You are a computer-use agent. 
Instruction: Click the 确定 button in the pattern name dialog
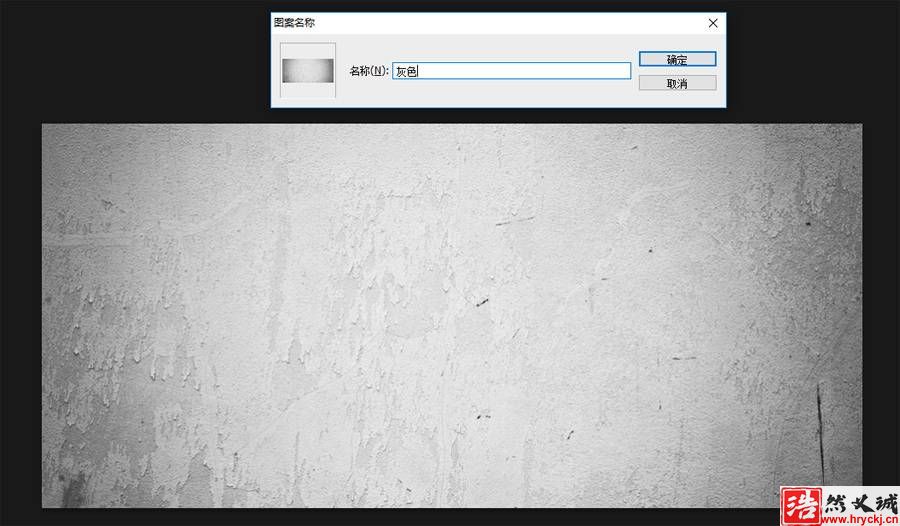[677, 59]
